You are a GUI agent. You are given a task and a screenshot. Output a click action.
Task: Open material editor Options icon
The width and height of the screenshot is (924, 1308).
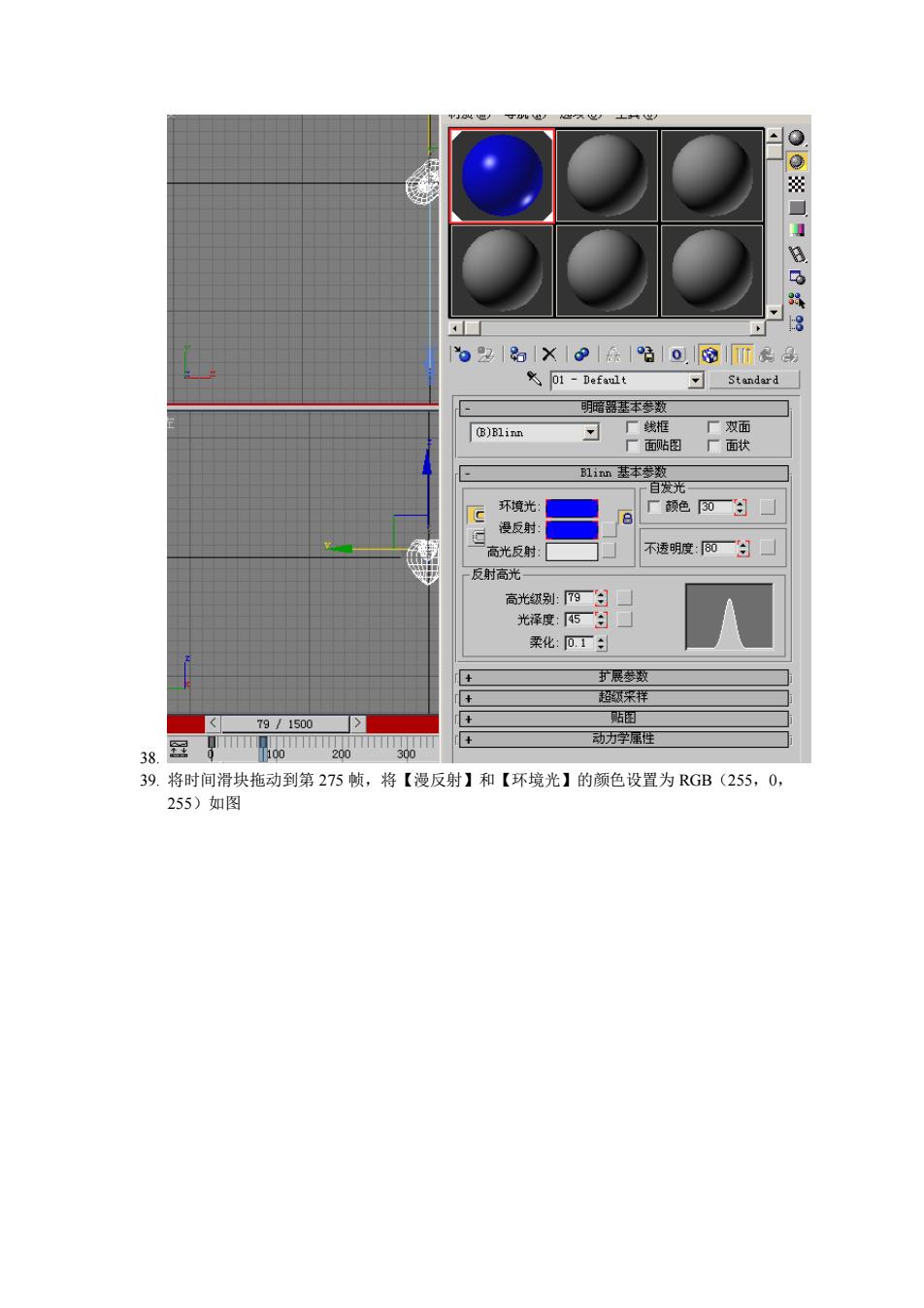pos(797,278)
